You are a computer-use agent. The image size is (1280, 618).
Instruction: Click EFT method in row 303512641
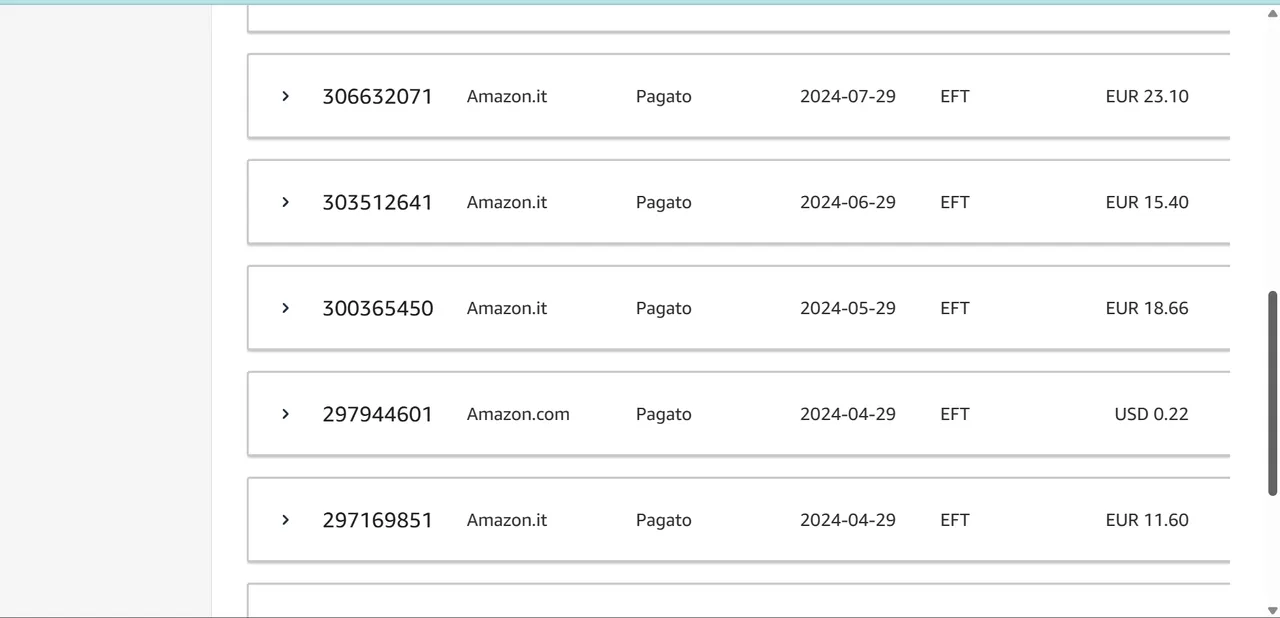[x=955, y=202]
